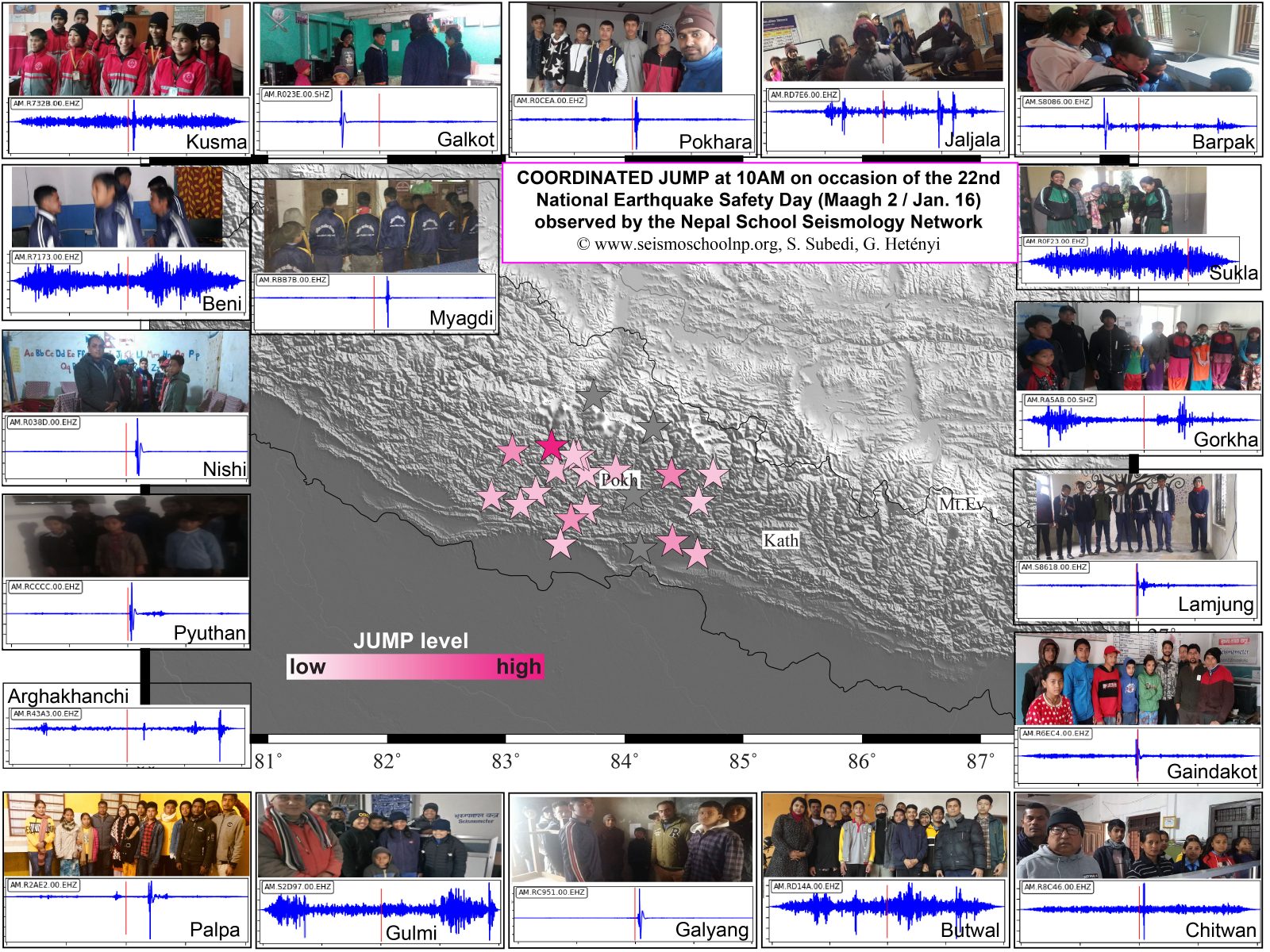
Task: Click the Arghakhanchi station name label
Action: pos(68,696)
